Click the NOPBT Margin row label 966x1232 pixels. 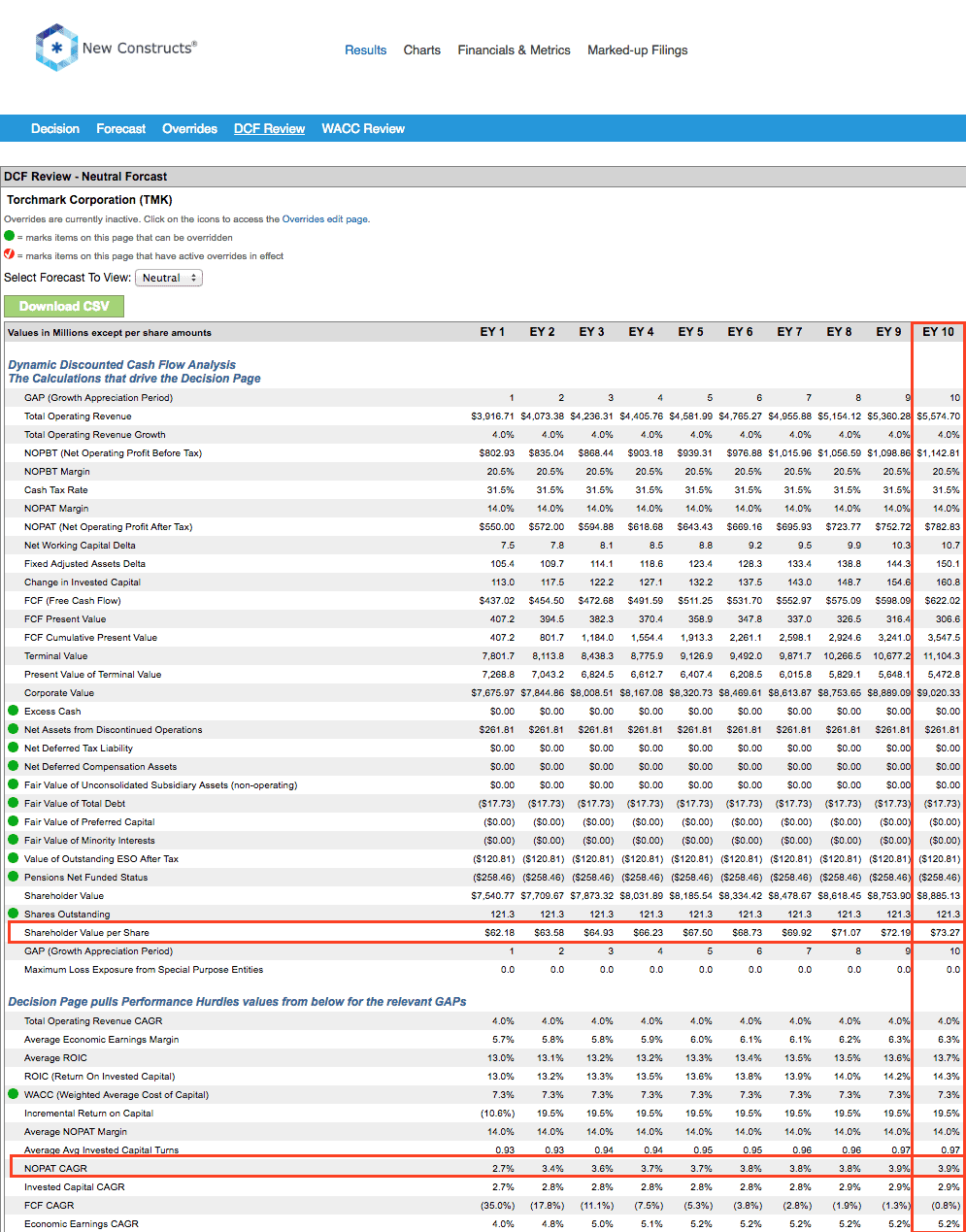tap(57, 471)
